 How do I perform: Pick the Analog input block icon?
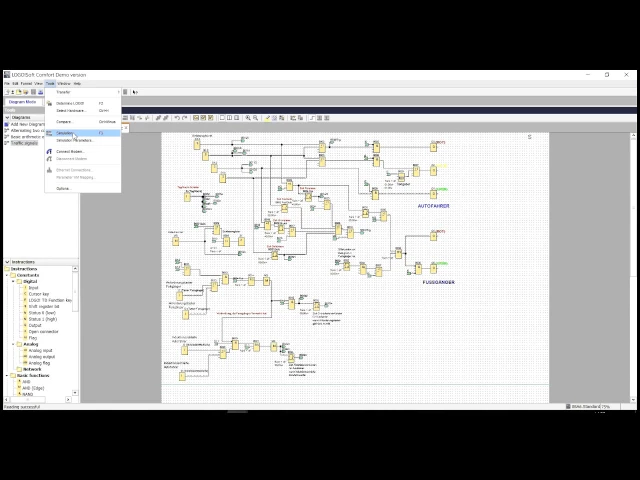coord(23,350)
